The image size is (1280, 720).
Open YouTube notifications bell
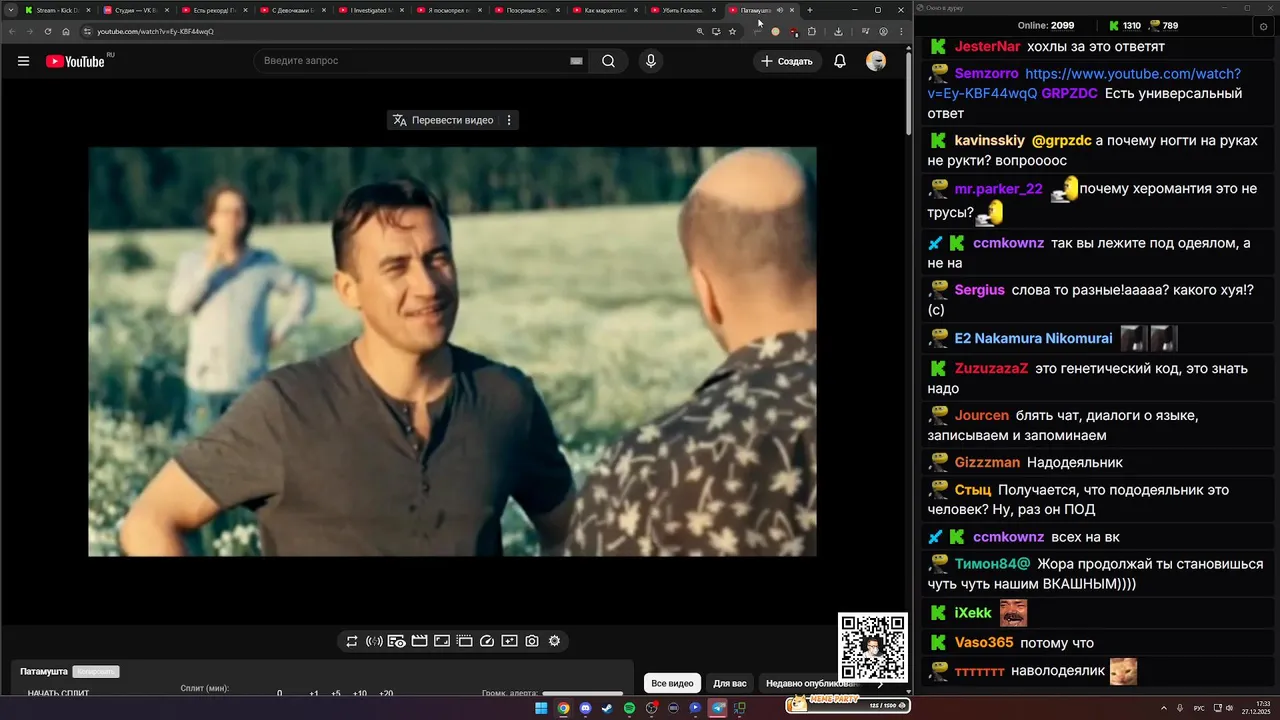[840, 61]
